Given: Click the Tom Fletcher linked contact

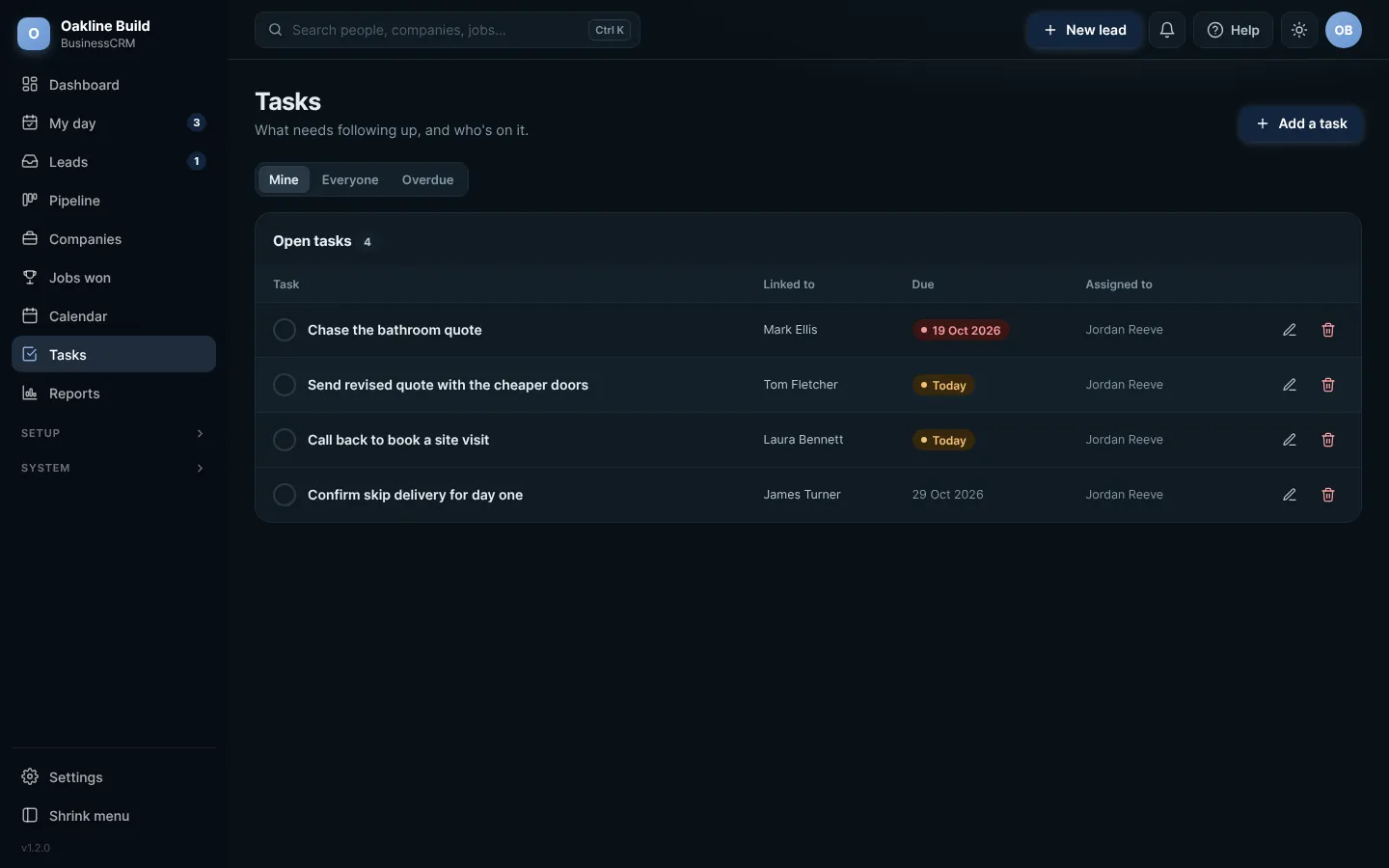Looking at the screenshot, I should coord(801,385).
